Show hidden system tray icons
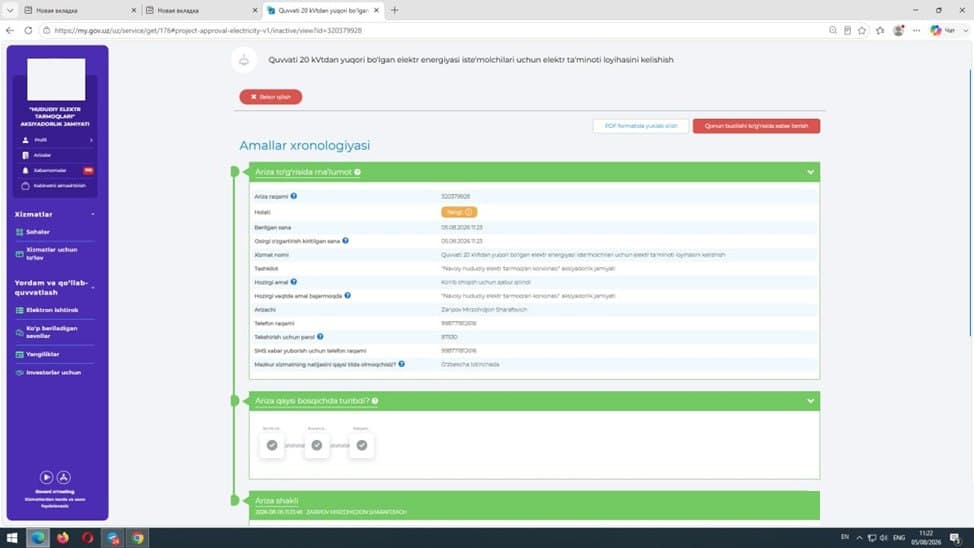 pos(859,538)
